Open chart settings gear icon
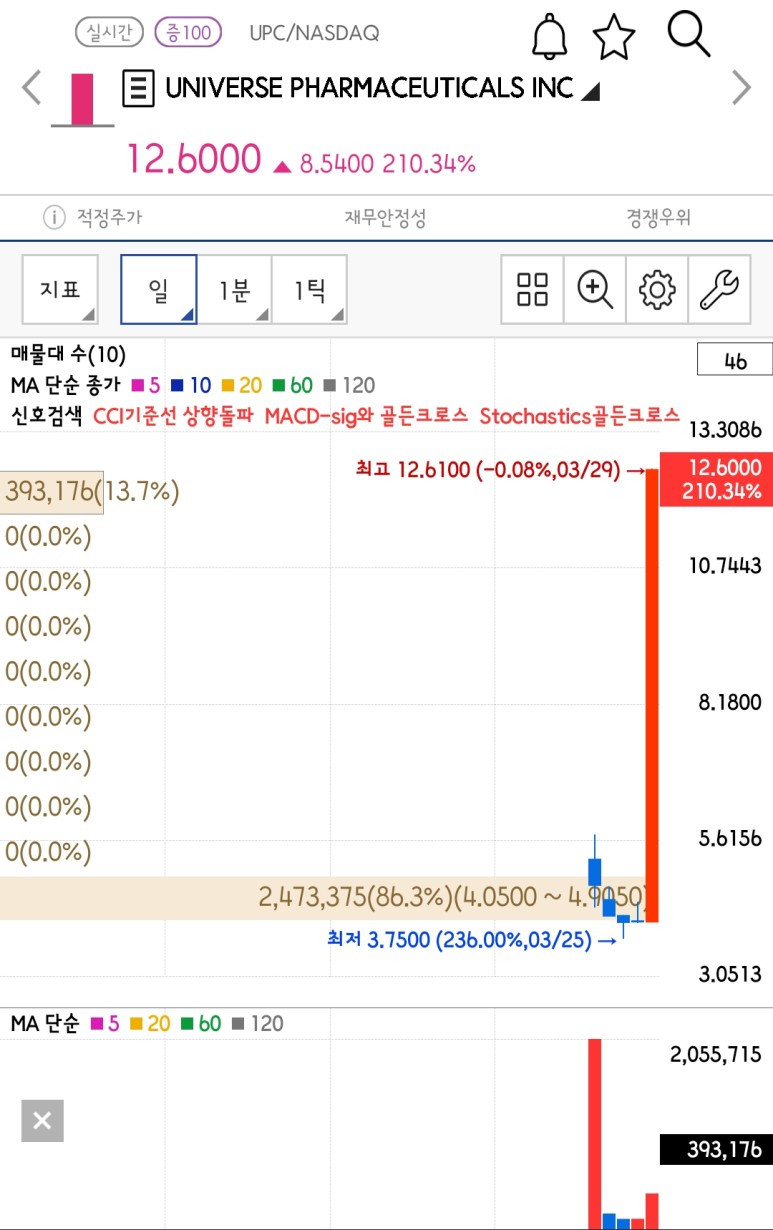This screenshot has width=773, height=1230. point(657,289)
